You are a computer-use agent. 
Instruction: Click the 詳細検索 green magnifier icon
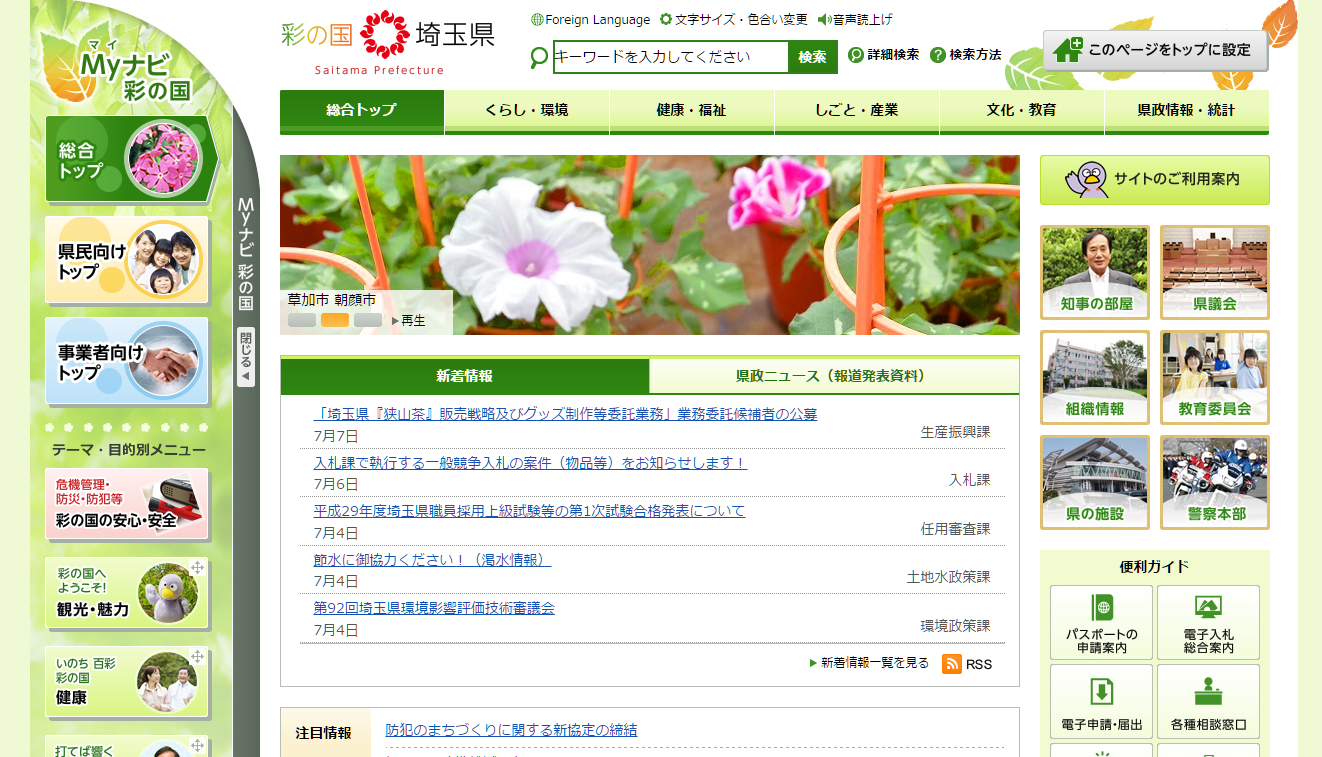pyautogui.click(x=856, y=55)
